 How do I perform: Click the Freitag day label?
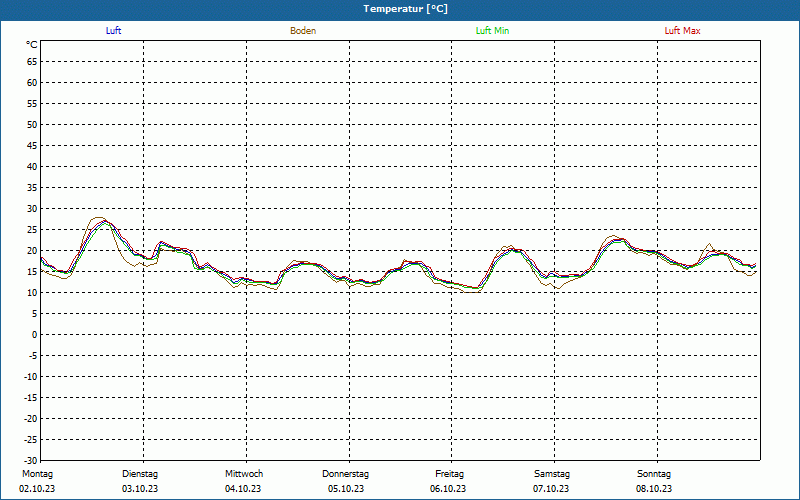[x=449, y=474]
